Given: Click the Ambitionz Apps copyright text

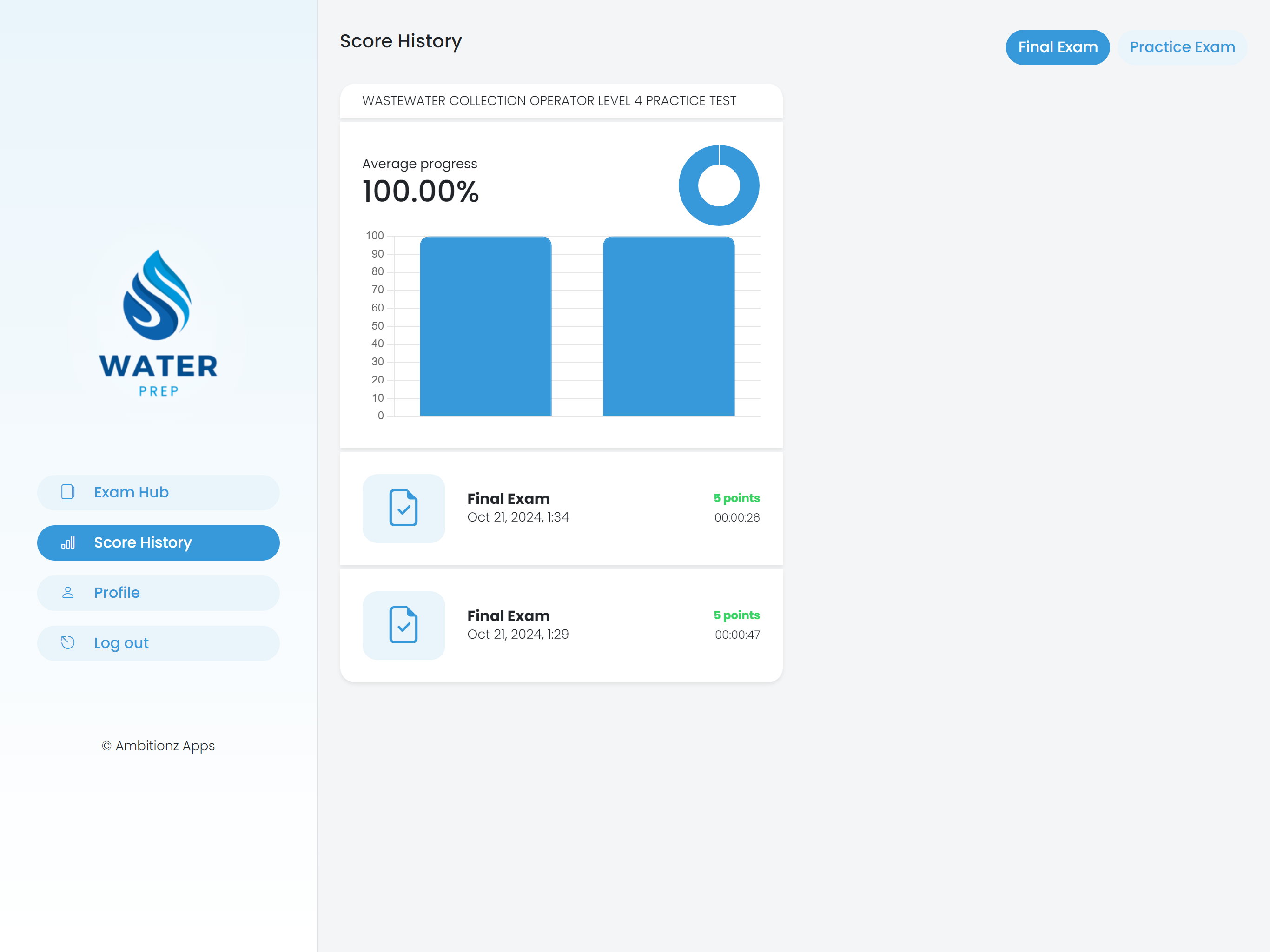Looking at the screenshot, I should coord(159,746).
